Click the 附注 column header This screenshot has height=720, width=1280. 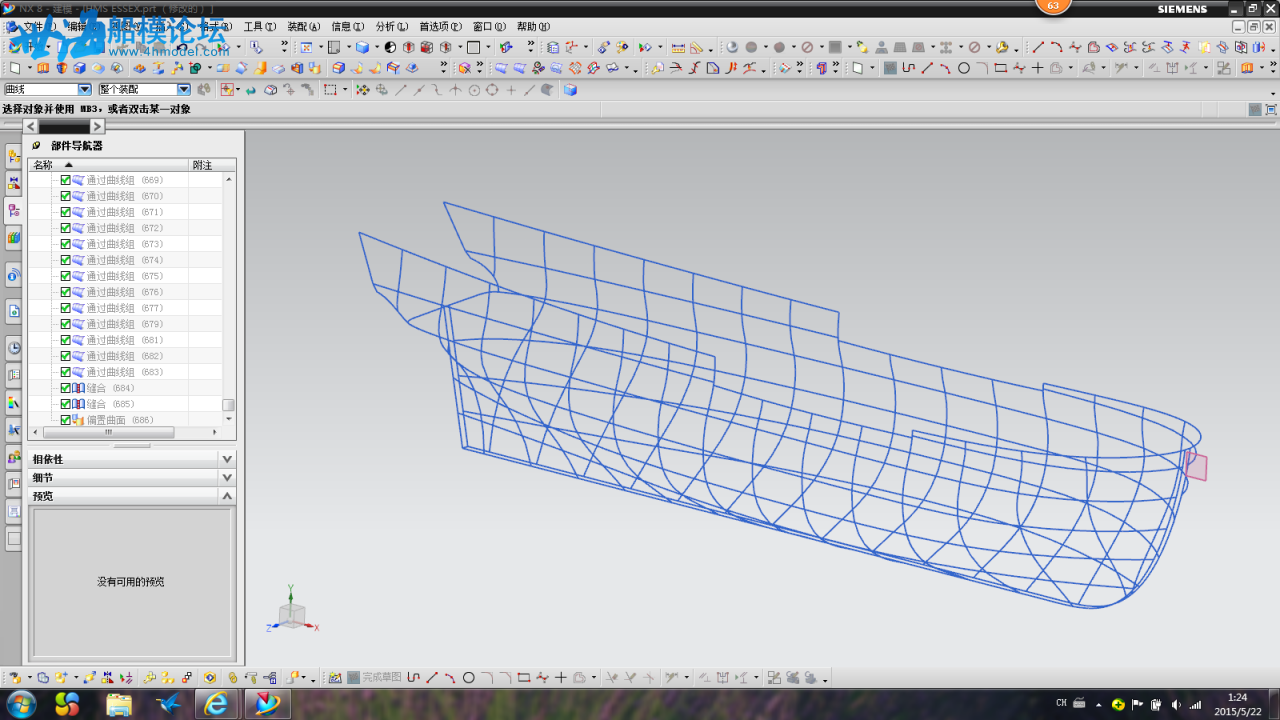[x=213, y=165]
